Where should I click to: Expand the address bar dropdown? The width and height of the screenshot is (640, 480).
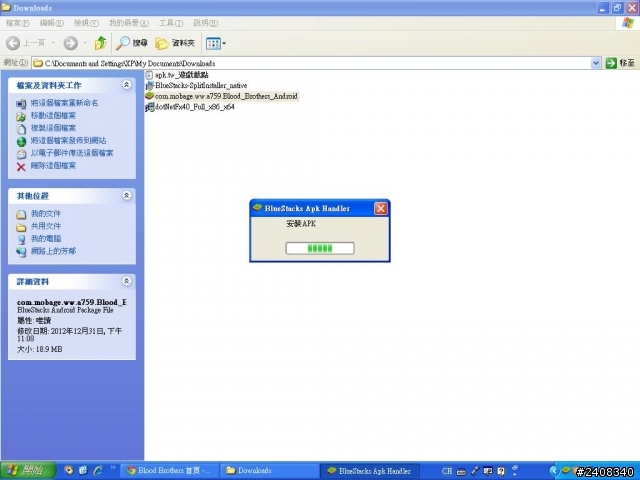[596, 63]
